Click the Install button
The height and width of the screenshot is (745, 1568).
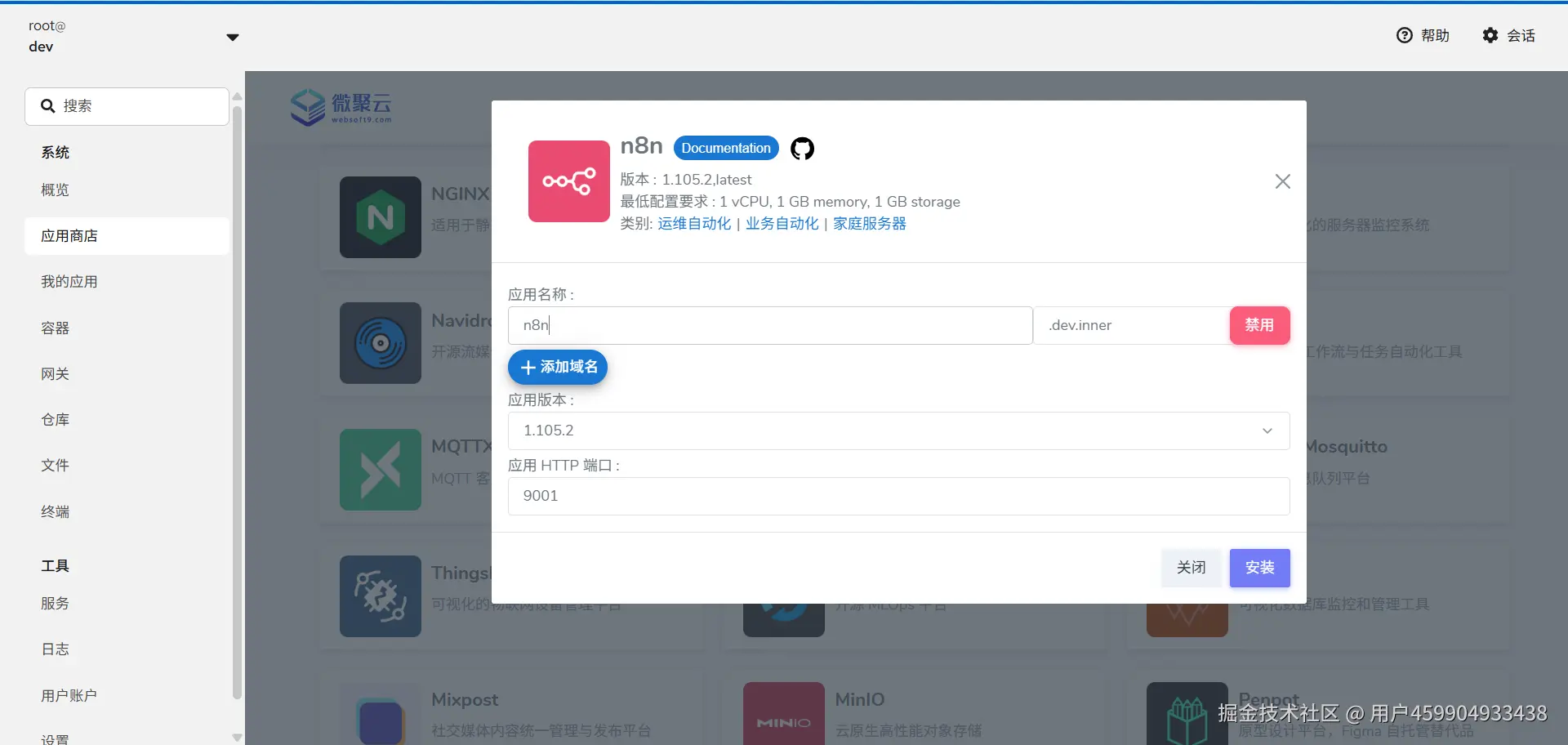pyautogui.click(x=1259, y=568)
